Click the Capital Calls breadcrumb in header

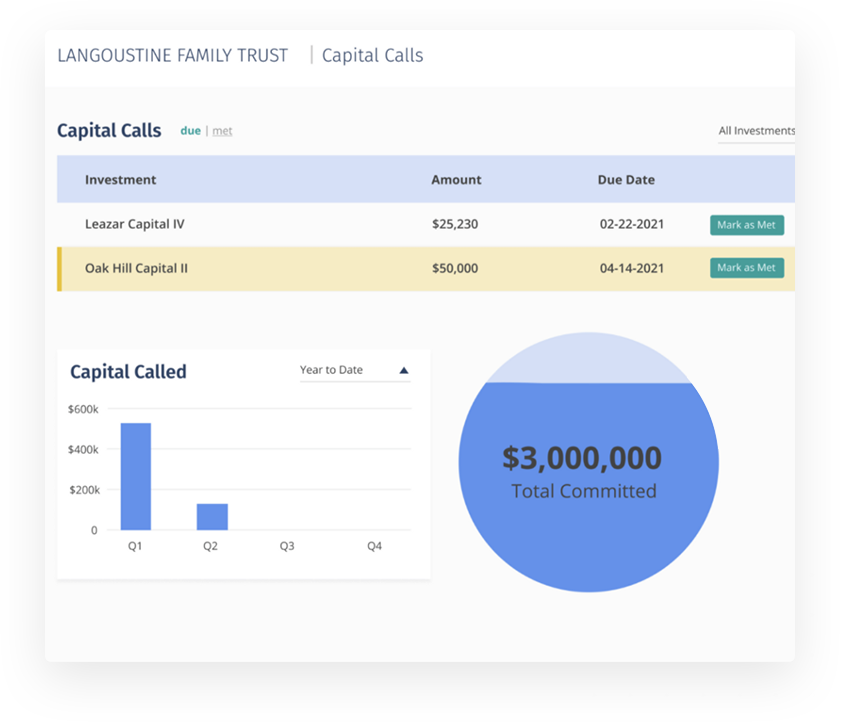click(x=372, y=55)
